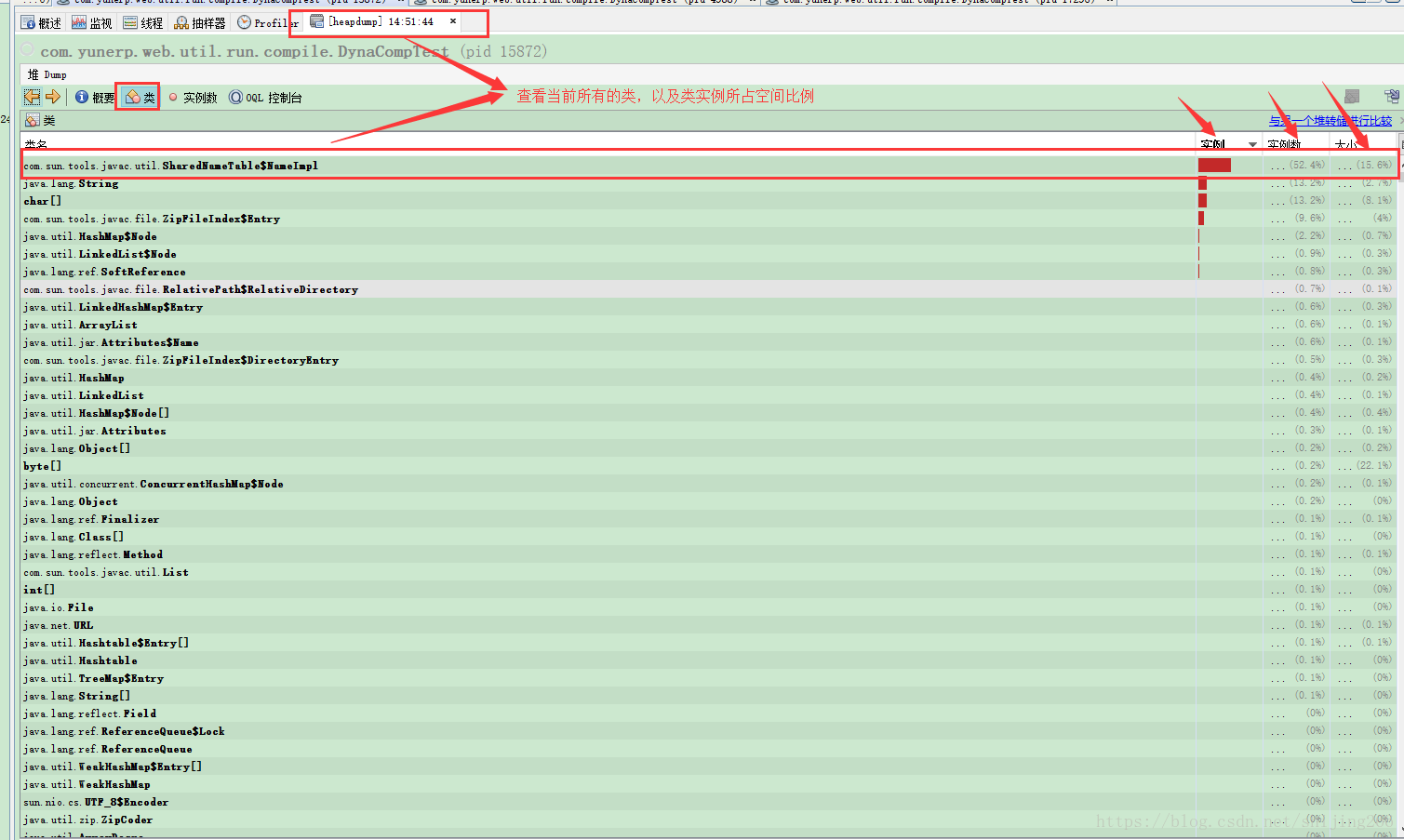This screenshot has height=840, width=1404.
Task: Select the char[] class row
Action: click(x=710, y=201)
